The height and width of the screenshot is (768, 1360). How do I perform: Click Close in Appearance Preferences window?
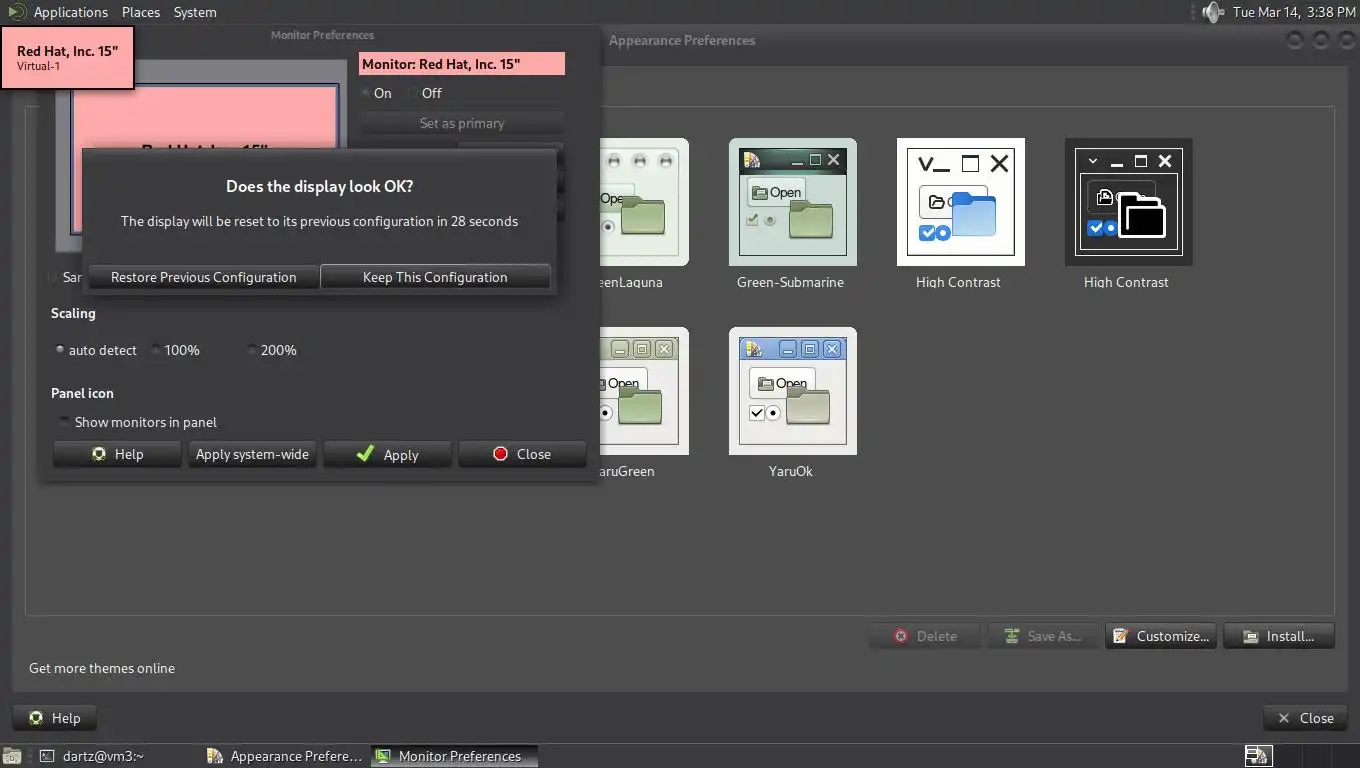pyautogui.click(x=1305, y=718)
